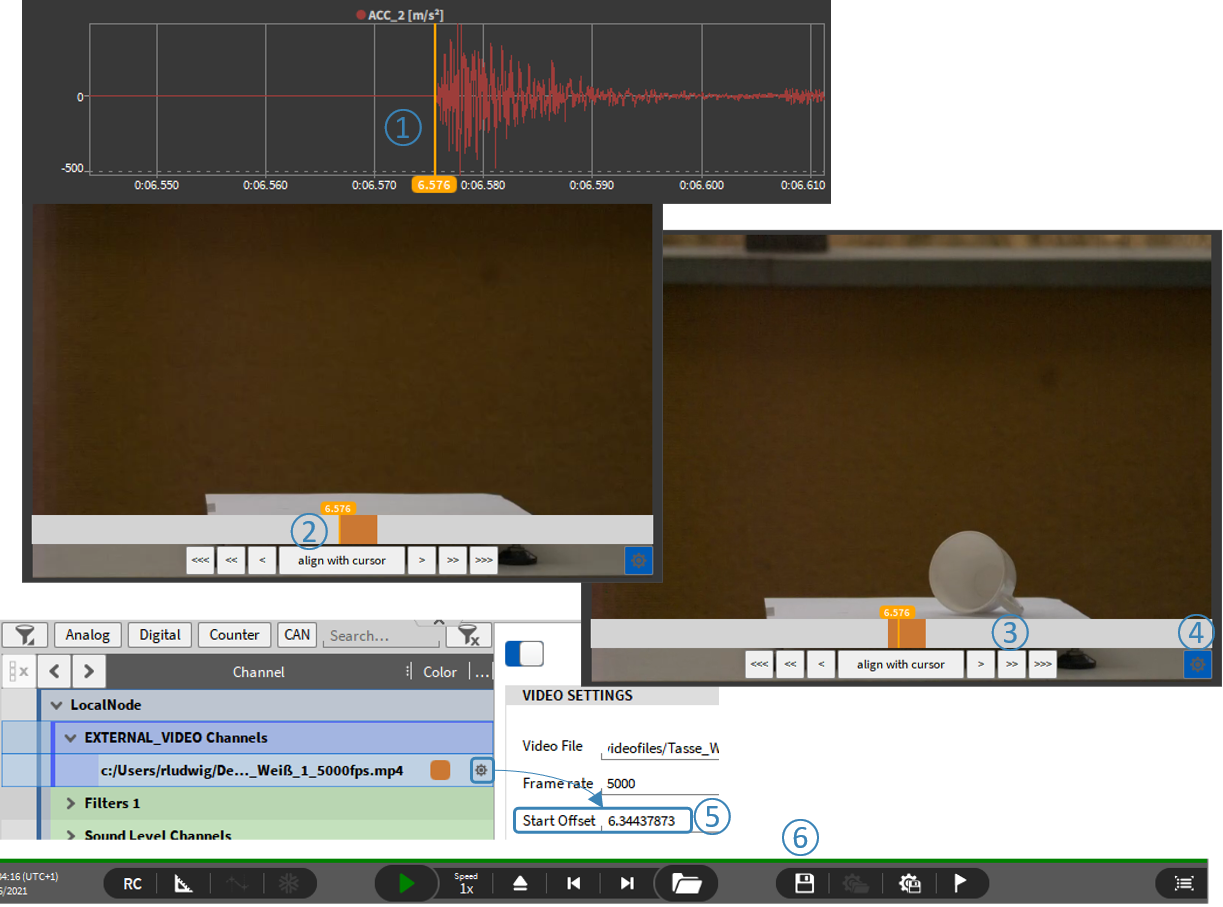Click the save floppy disk icon
Image resolution: width=1223 pixels, height=907 pixels.
coord(804,883)
